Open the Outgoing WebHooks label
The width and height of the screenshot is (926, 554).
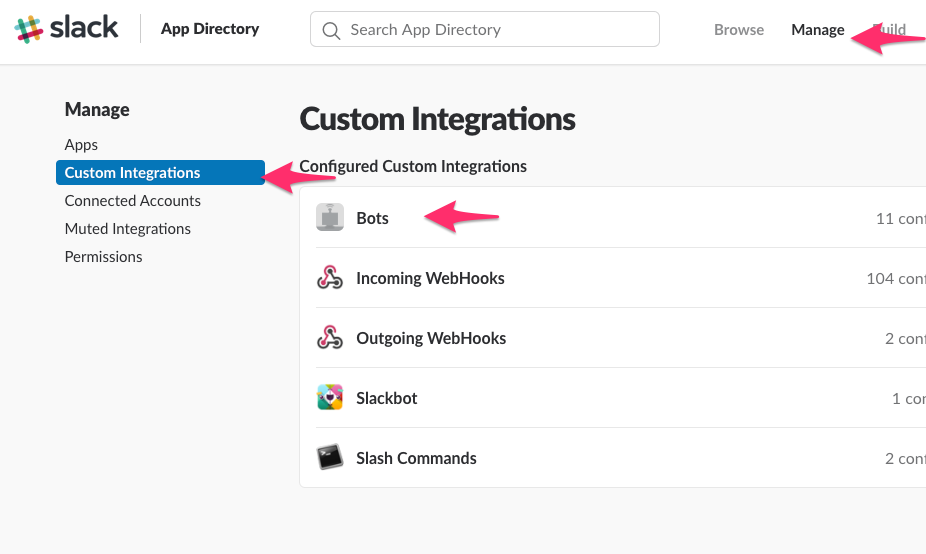431,338
